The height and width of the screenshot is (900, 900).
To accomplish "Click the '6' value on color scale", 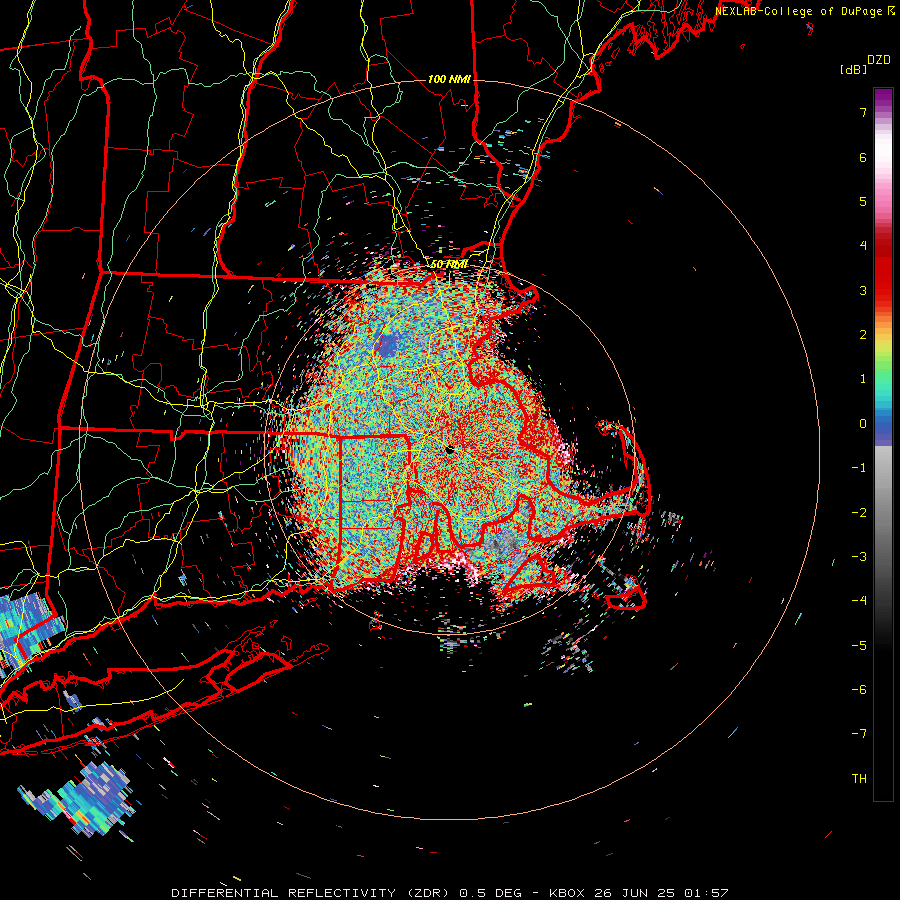I will point(863,157).
